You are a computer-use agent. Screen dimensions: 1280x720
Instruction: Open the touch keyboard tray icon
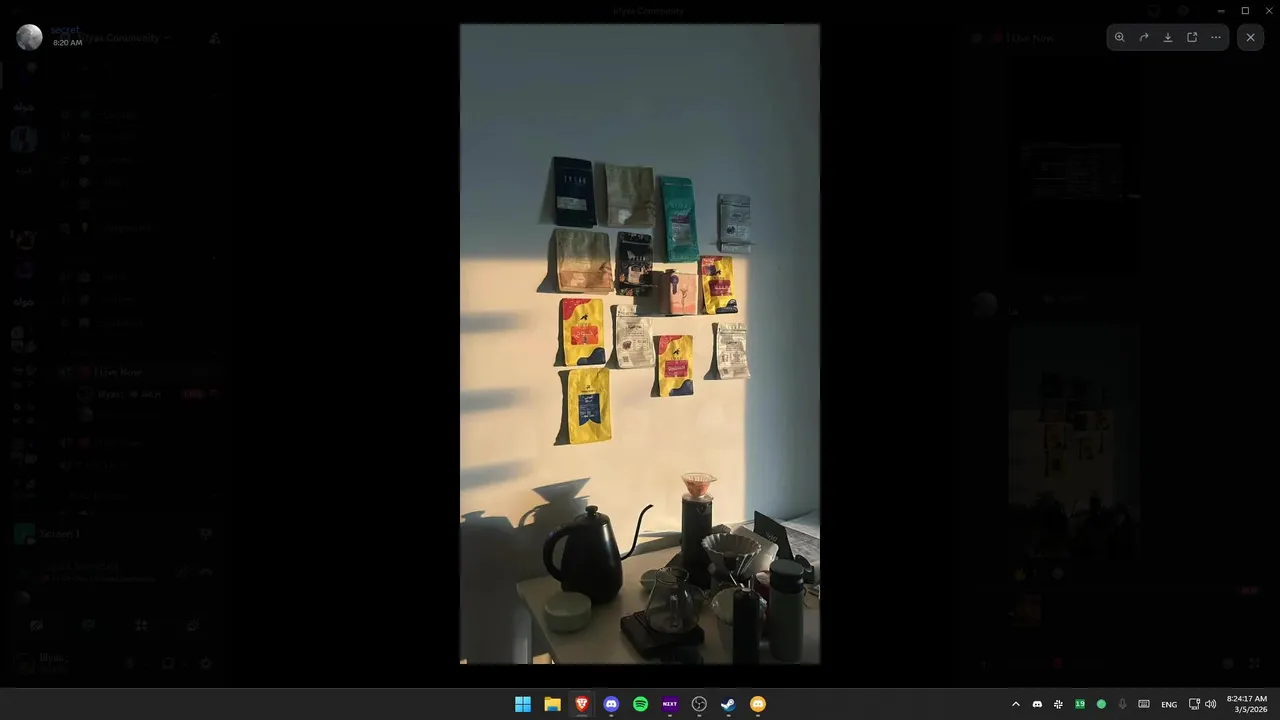(1144, 704)
